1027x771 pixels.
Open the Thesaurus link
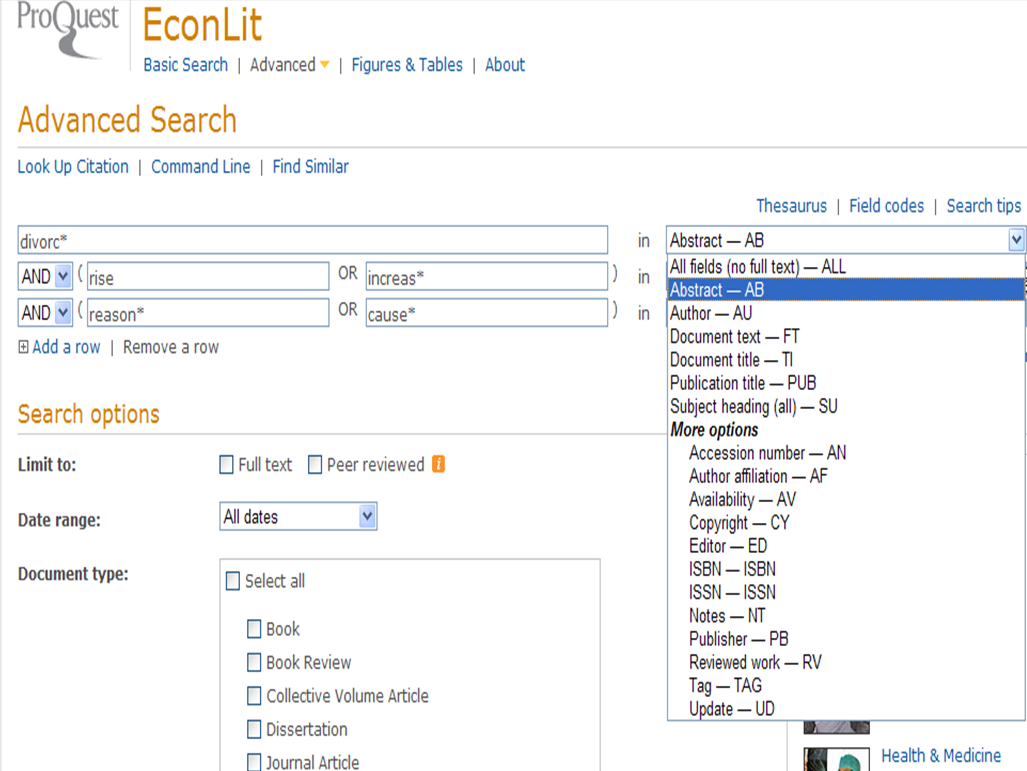coord(791,206)
